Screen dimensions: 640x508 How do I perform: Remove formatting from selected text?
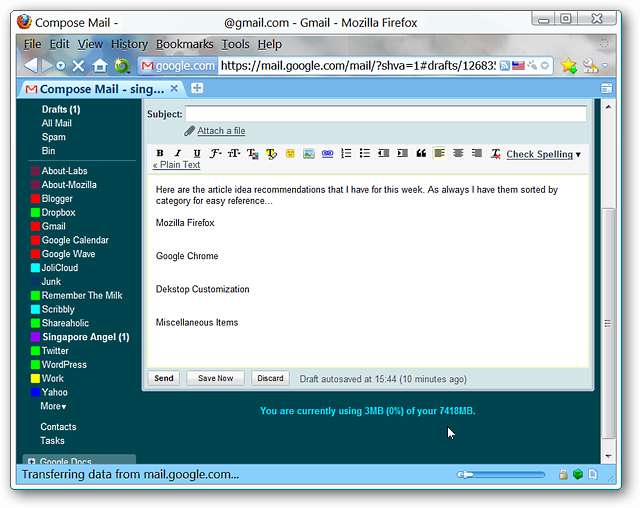pos(495,154)
